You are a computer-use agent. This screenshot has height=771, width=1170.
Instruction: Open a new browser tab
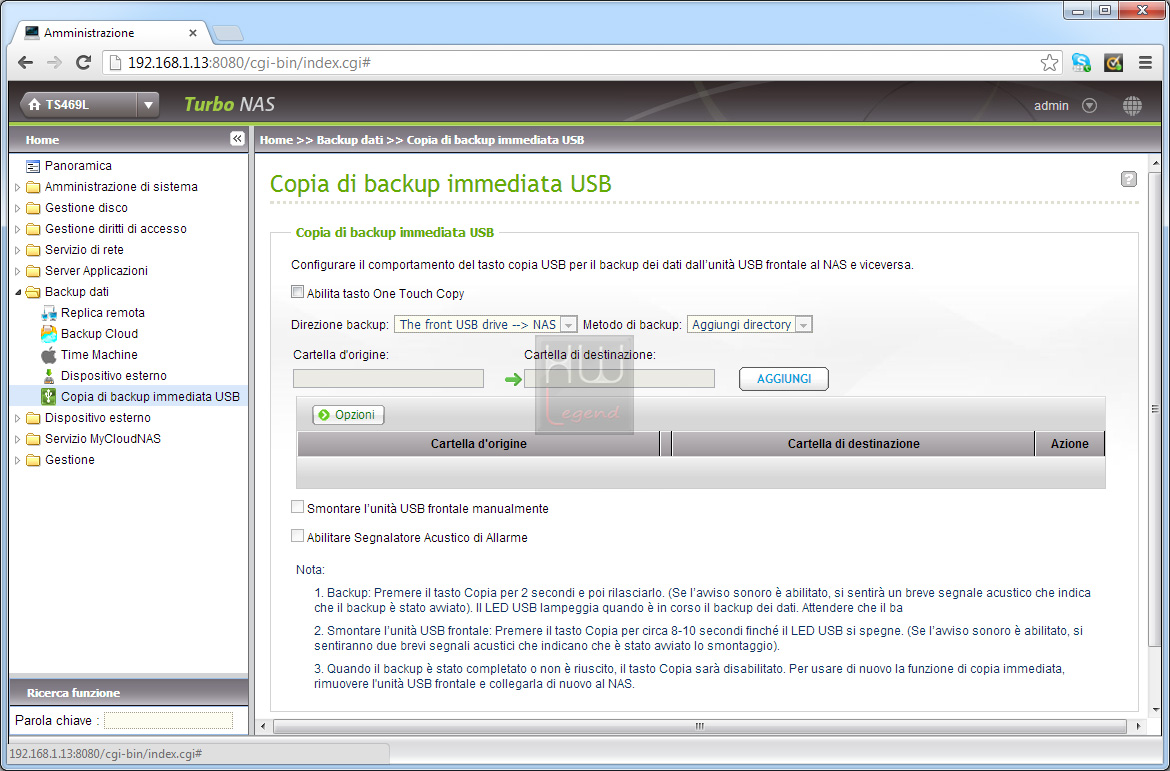(x=228, y=34)
